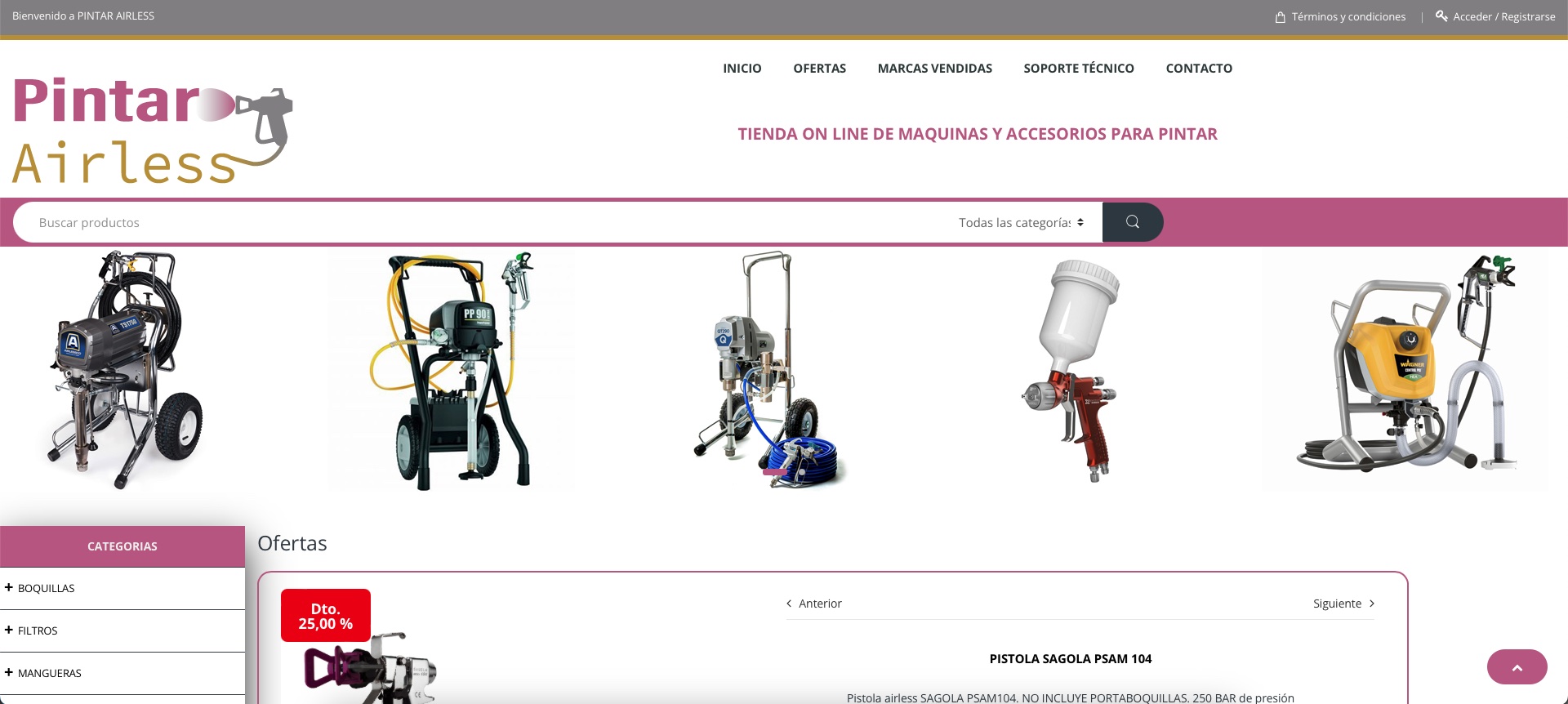Expand the BOQUILLAS category
Screen dimensions: 1568x704
coord(9,587)
